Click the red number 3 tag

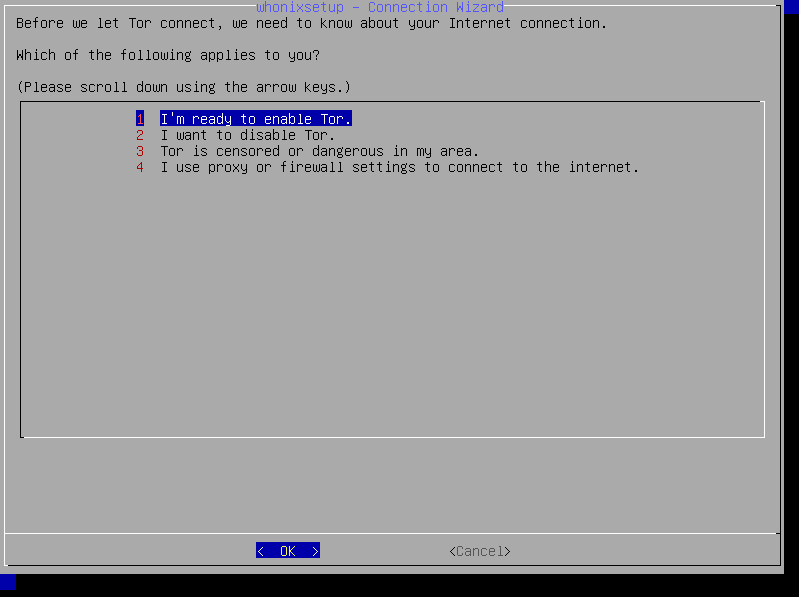[140, 151]
